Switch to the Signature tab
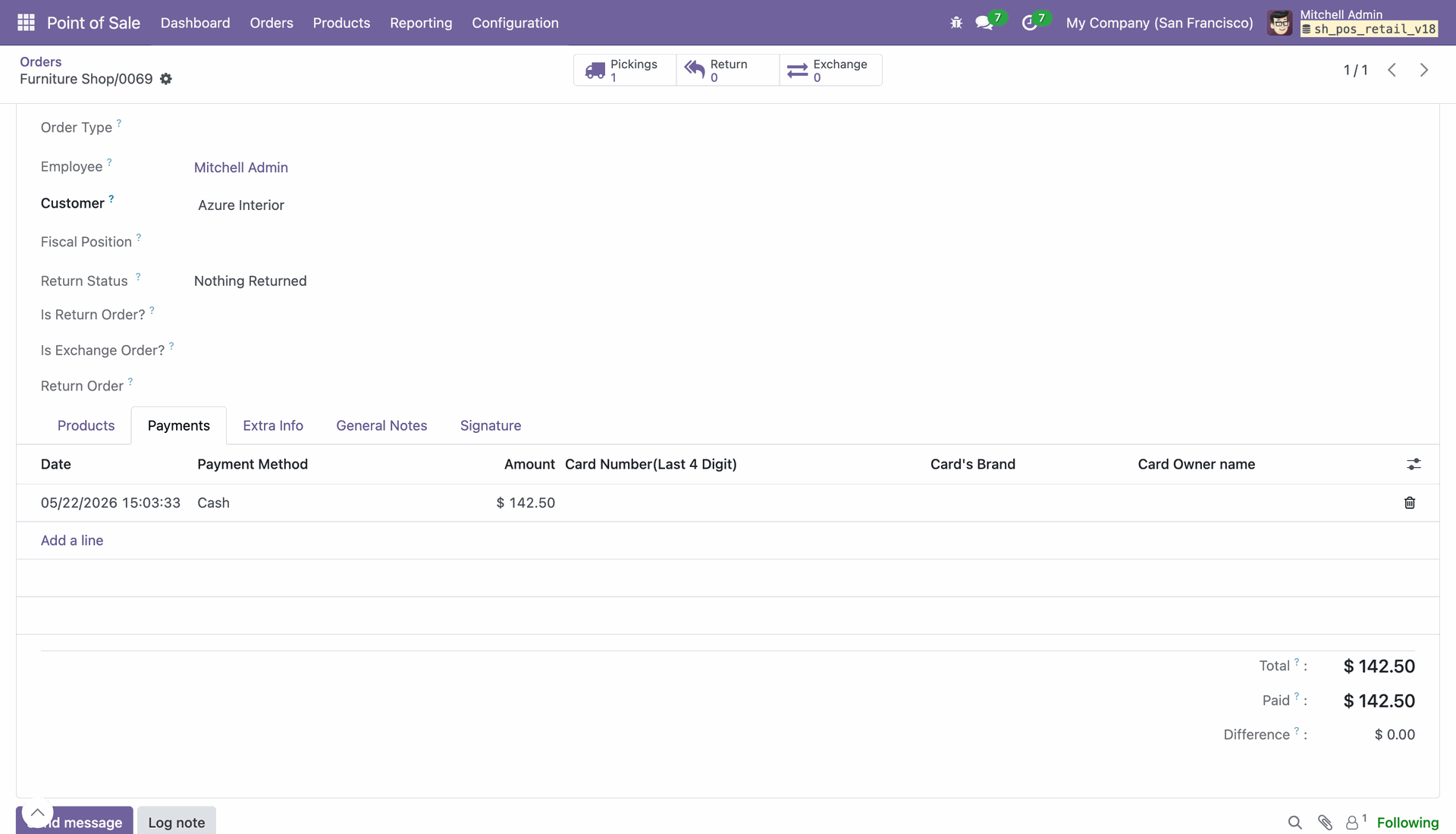The width and height of the screenshot is (1456, 834). pyautogui.click(x=491, y=425)
